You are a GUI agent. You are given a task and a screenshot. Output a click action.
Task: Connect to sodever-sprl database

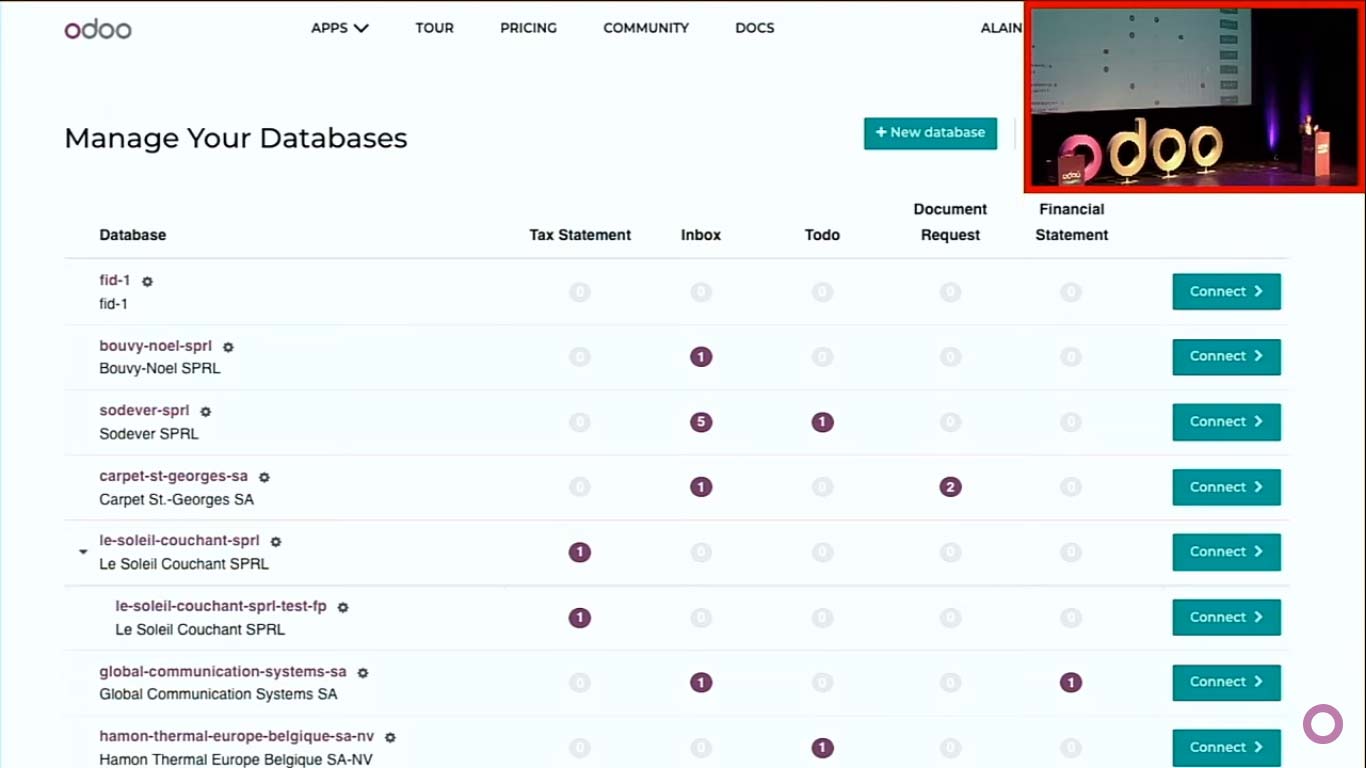1227,422
